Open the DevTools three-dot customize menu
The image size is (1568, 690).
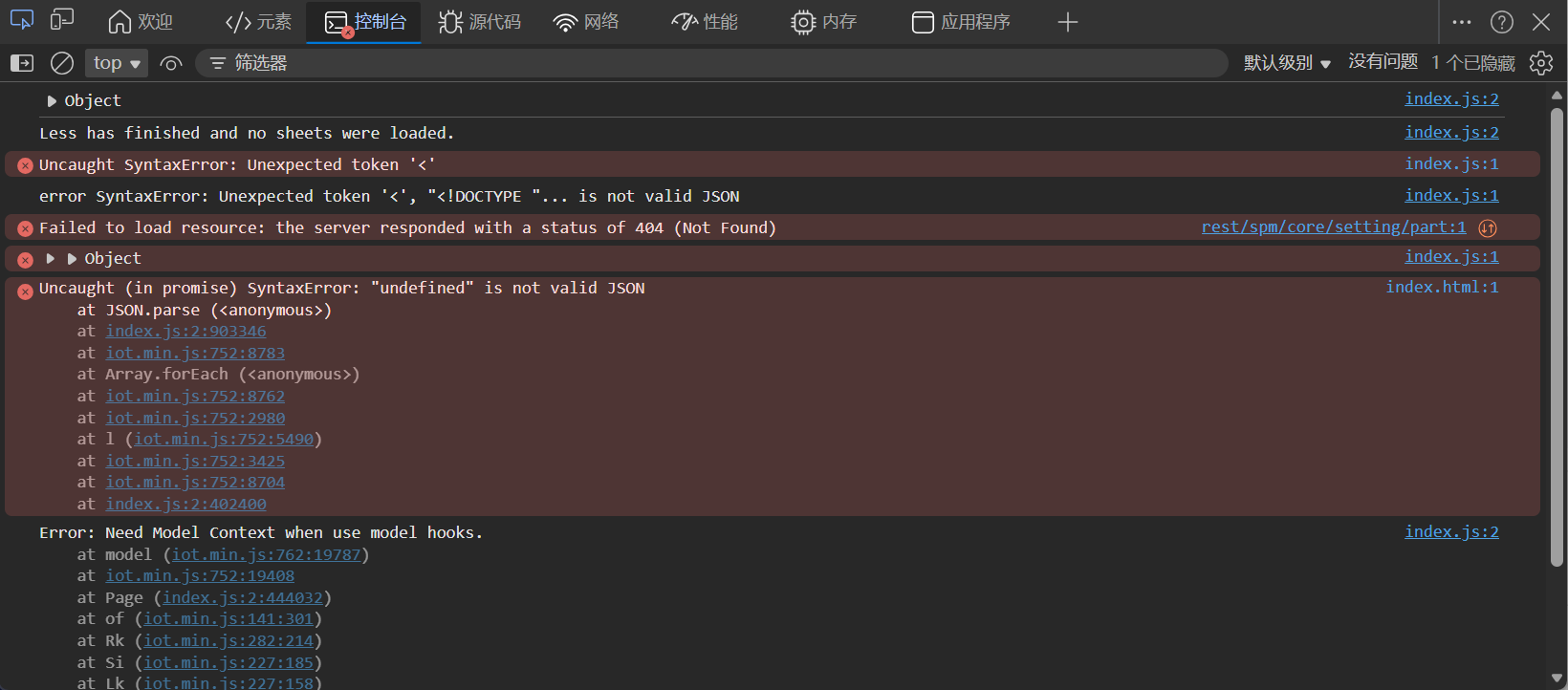point(1462,22)
